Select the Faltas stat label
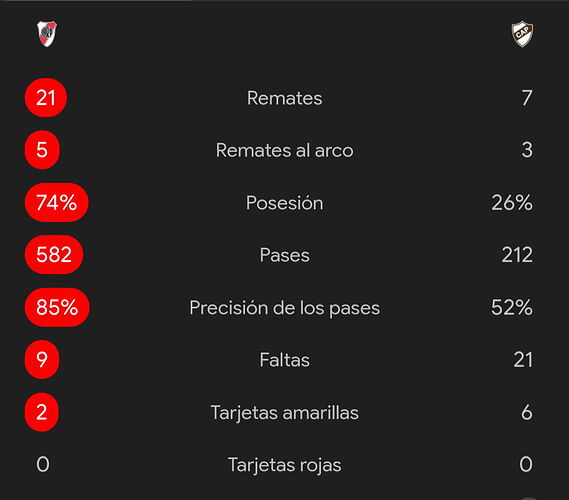This screenshot has width=569, height=500. coord(284,360)
